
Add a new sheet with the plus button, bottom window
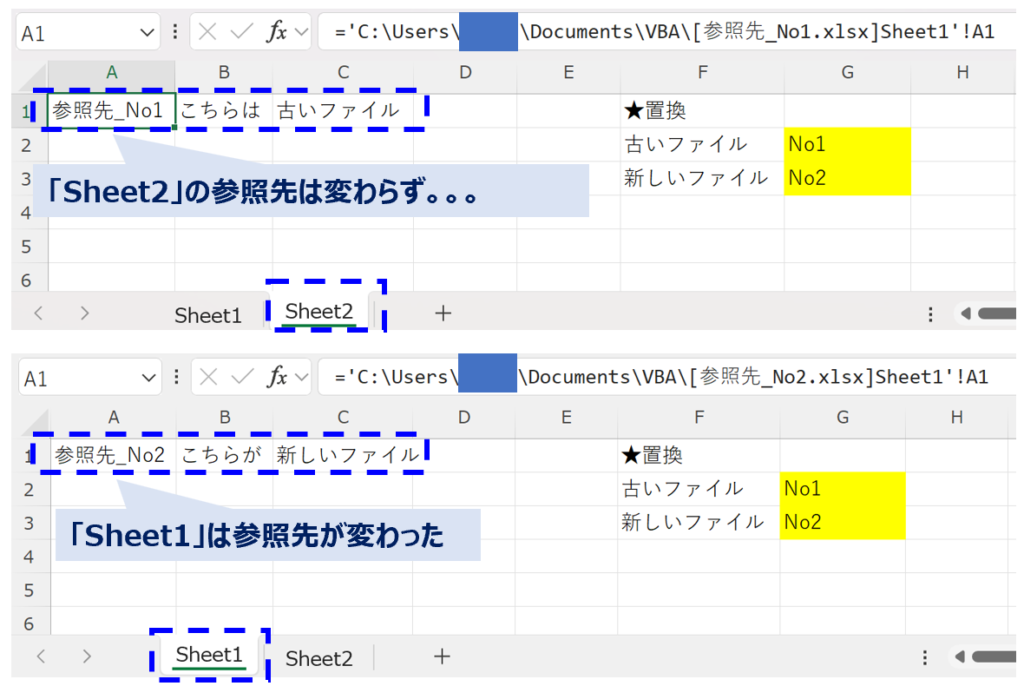[442, 657]
